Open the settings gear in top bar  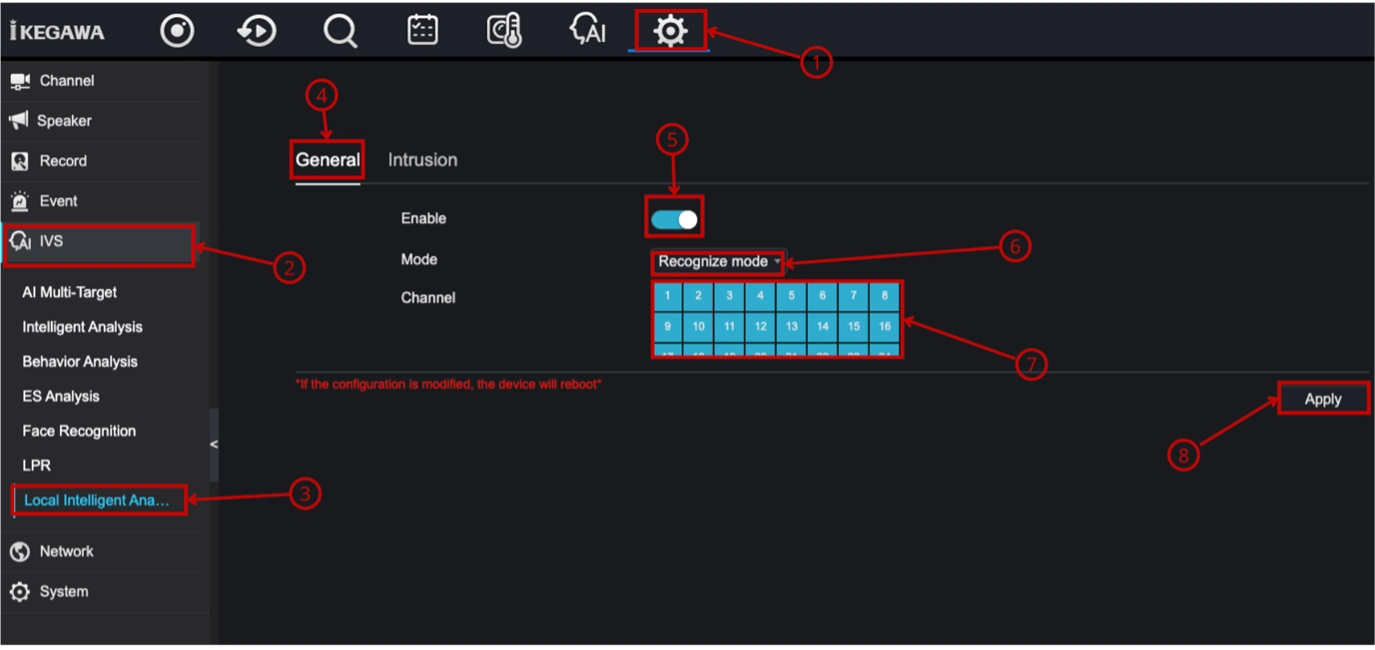(x=670, y=32)
